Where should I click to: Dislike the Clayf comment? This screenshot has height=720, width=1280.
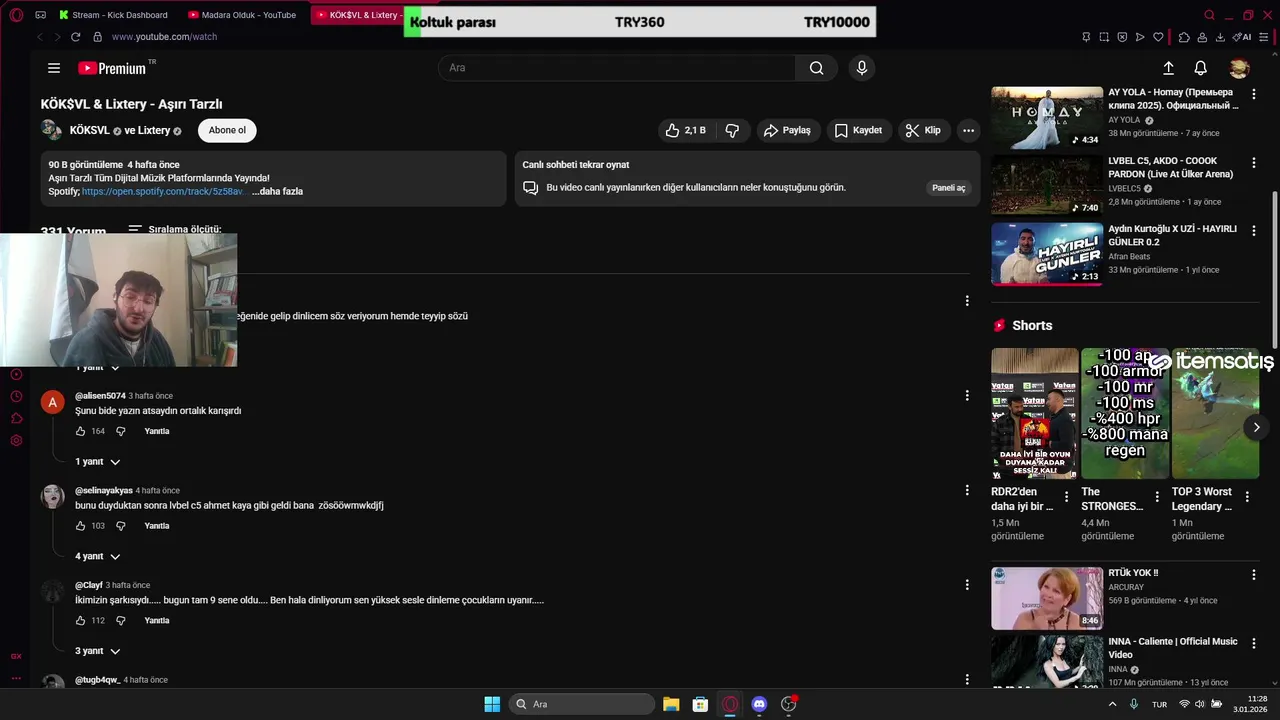tap(121, 620)
